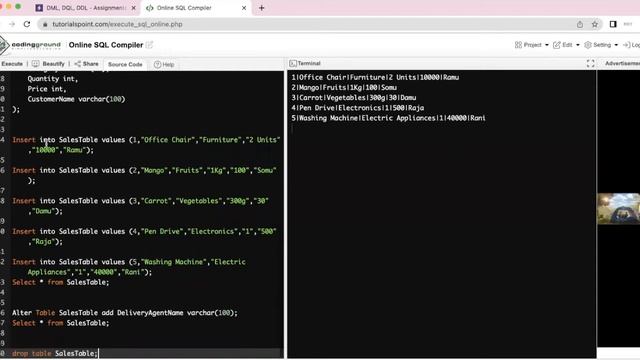Click the edit title icon beside Online SQL Compiler
640x360 pixels.
coord(149,45)
